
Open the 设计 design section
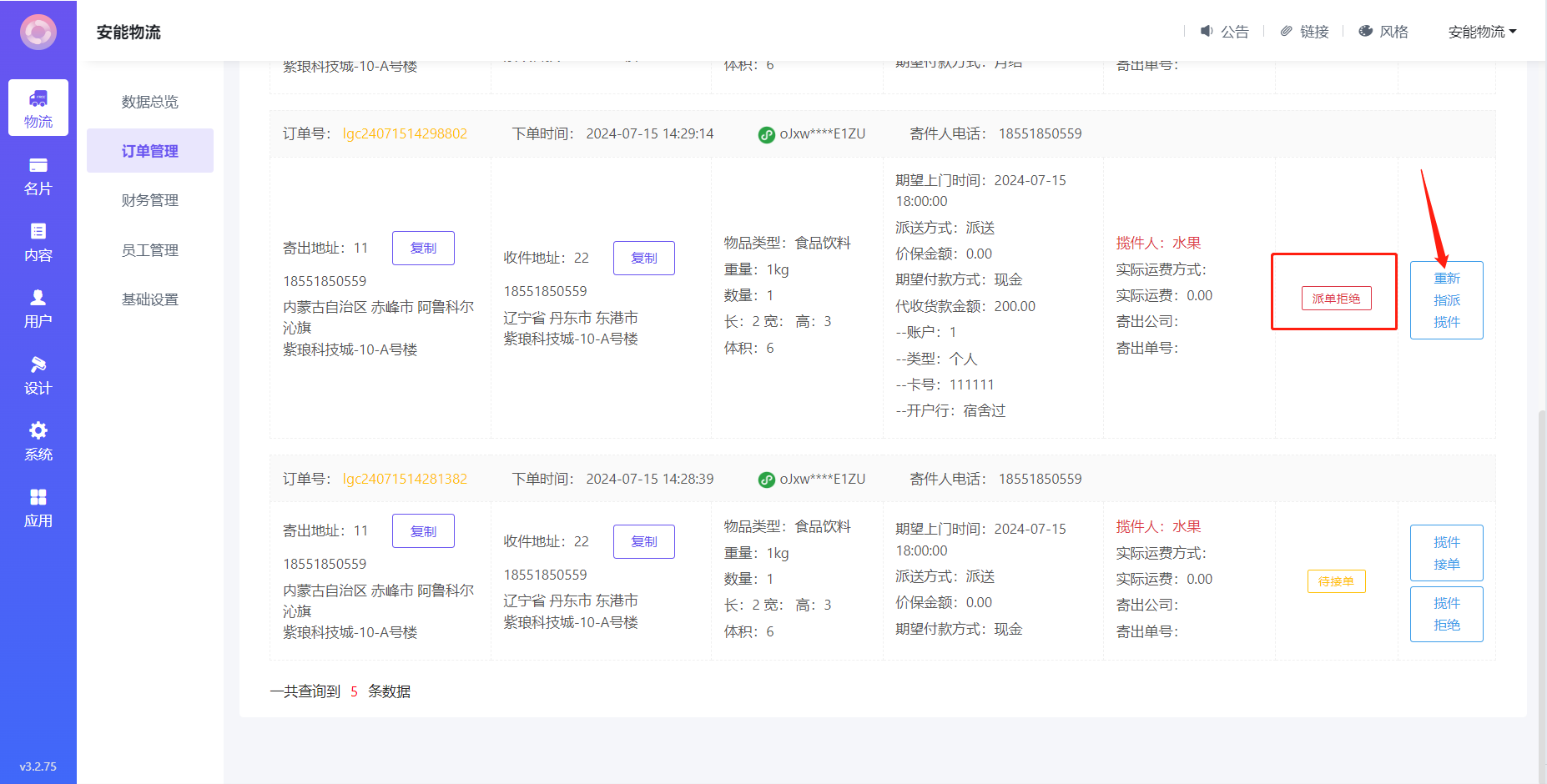(x=38, y=375)
